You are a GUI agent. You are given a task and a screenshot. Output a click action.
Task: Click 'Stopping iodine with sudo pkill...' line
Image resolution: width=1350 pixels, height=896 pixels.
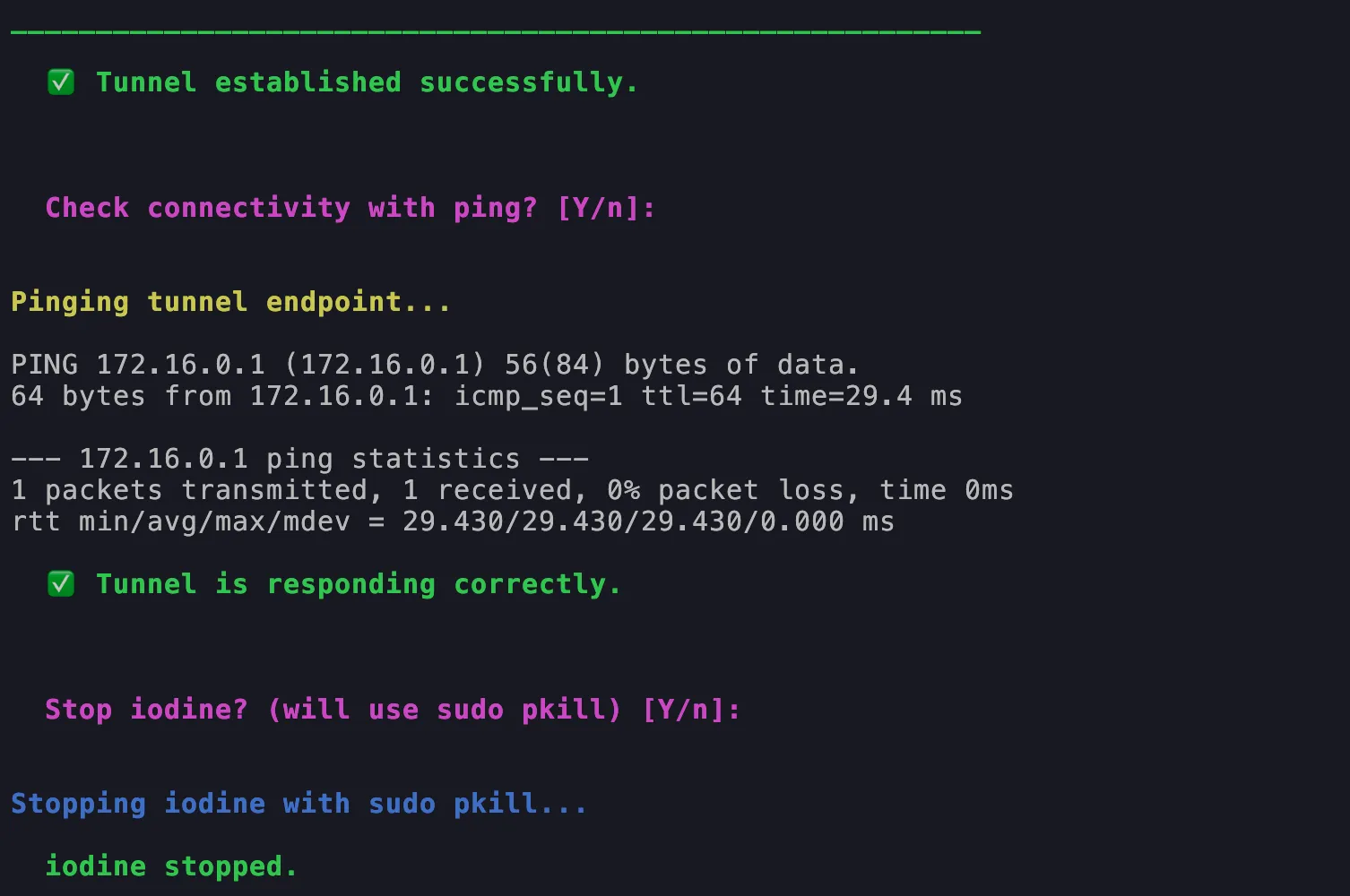point(299,804)
